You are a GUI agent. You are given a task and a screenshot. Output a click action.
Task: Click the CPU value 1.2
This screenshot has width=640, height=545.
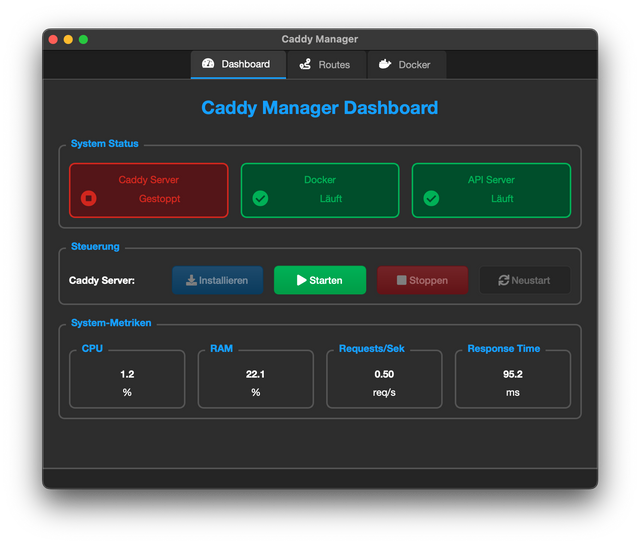(127, 374)
